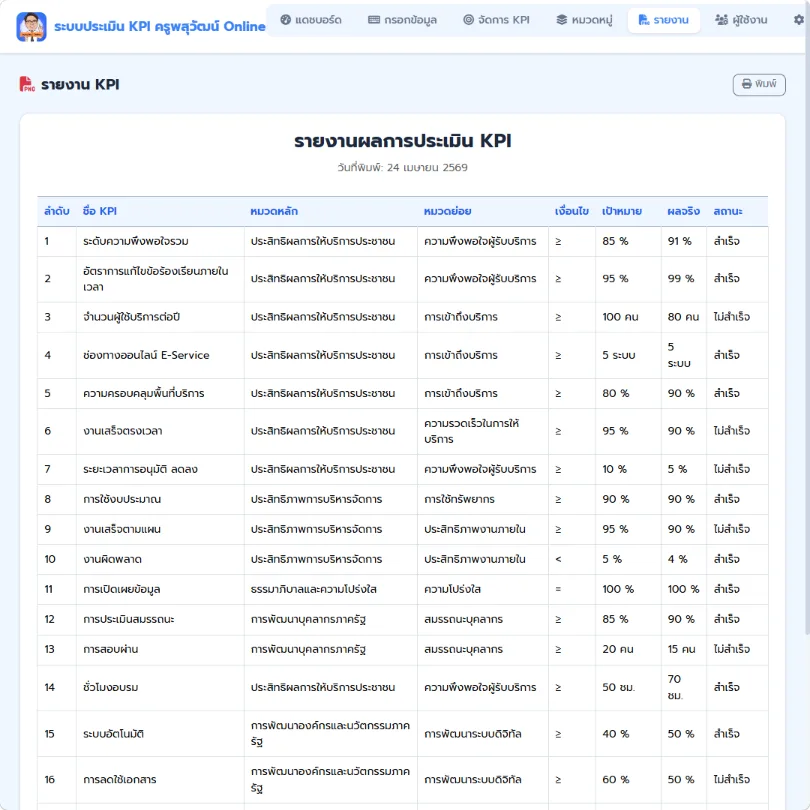Click actual 5 ระบบ in E-Service row
This screenshot has width=810, height=810.
point(679,355)
